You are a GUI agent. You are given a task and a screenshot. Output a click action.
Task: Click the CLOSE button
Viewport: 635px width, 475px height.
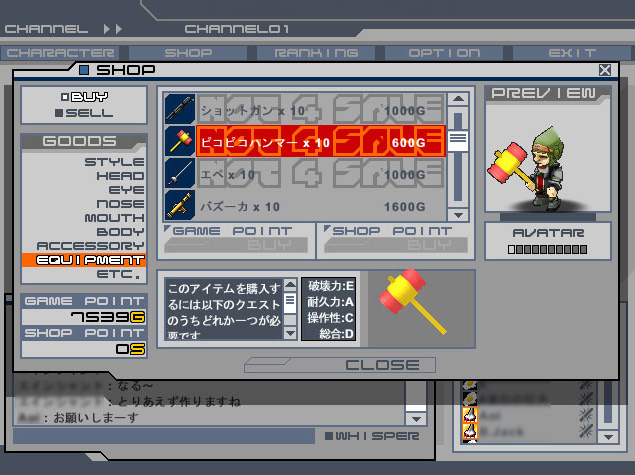340,365
